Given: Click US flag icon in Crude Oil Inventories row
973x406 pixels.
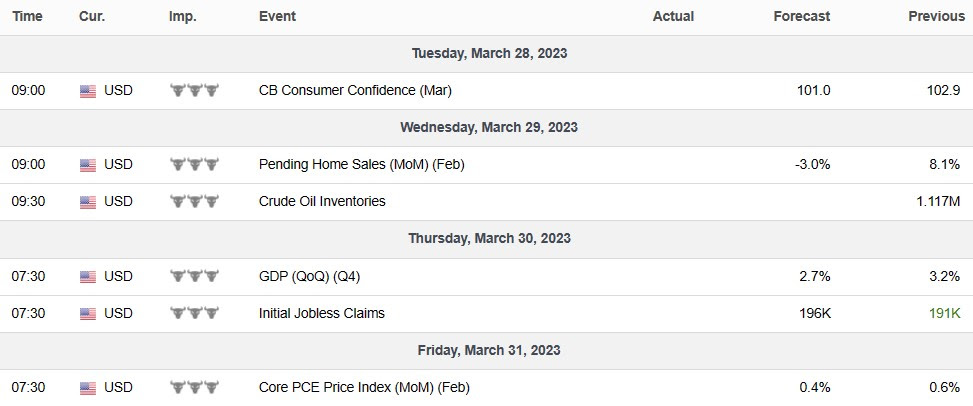Looking at the screenshot, I should [x=88, y=202].
